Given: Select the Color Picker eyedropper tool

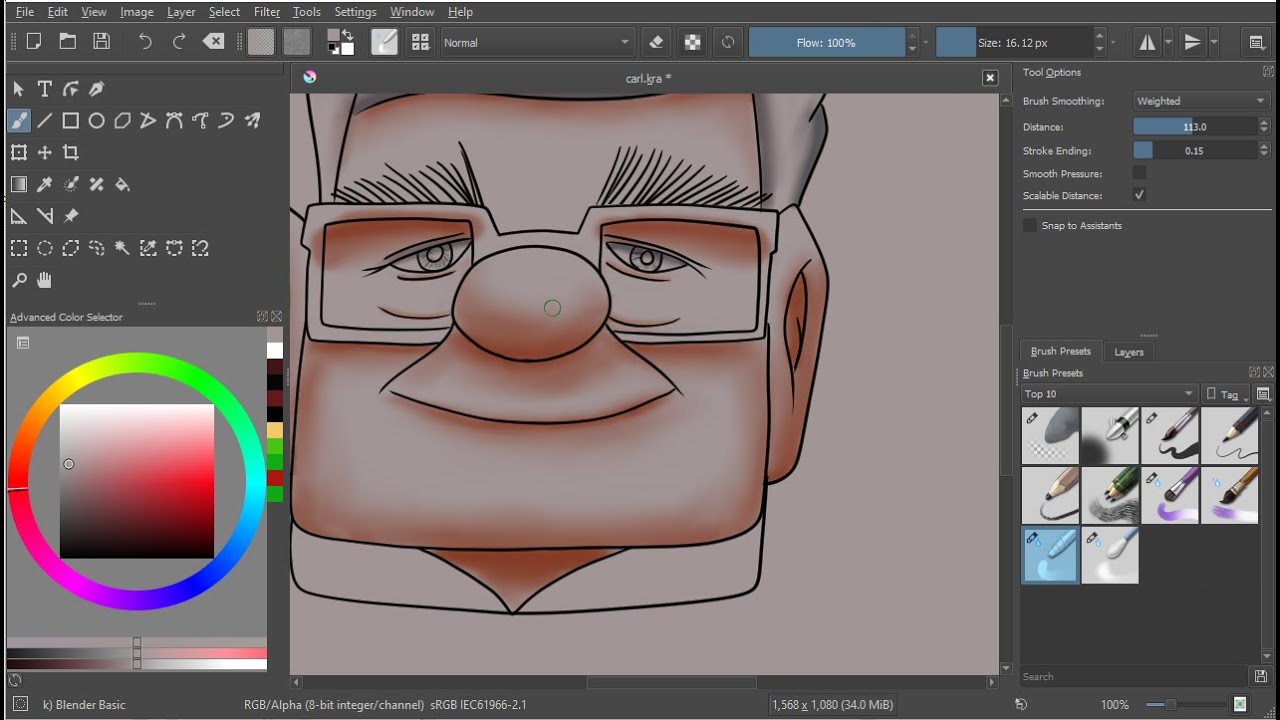Looking at the screenshot, I should (x=45, y=184).
